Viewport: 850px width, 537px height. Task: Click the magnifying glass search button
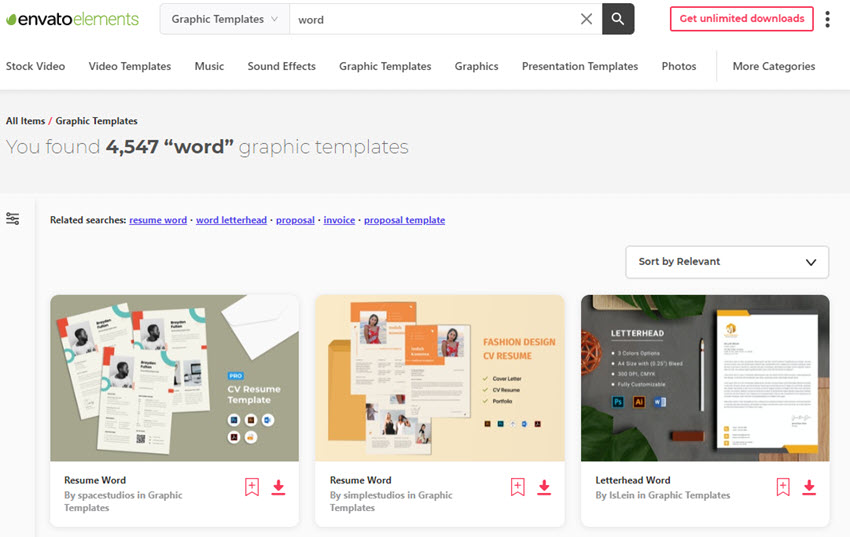coord(618,19)
